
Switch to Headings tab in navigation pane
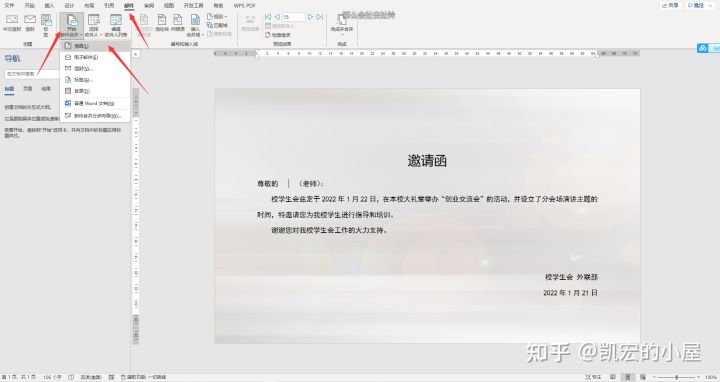click(9, 89)
